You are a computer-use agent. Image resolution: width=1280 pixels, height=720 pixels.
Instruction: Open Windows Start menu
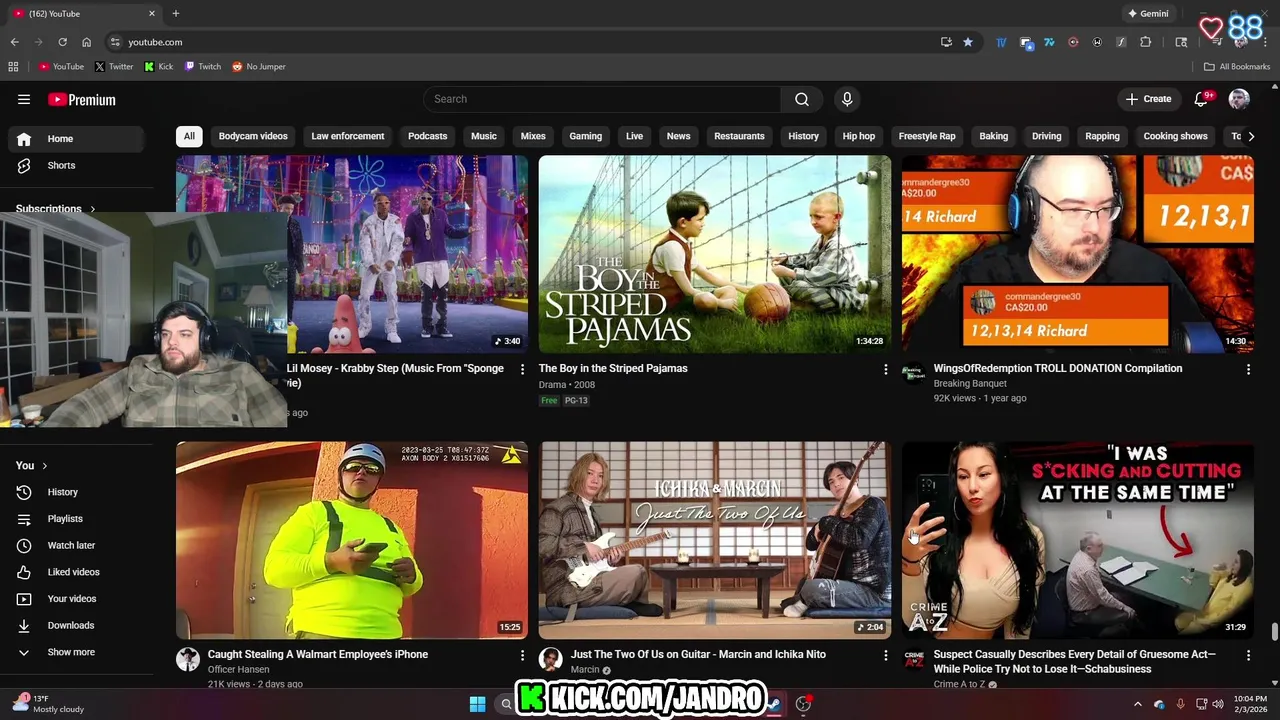pos(477,704)
